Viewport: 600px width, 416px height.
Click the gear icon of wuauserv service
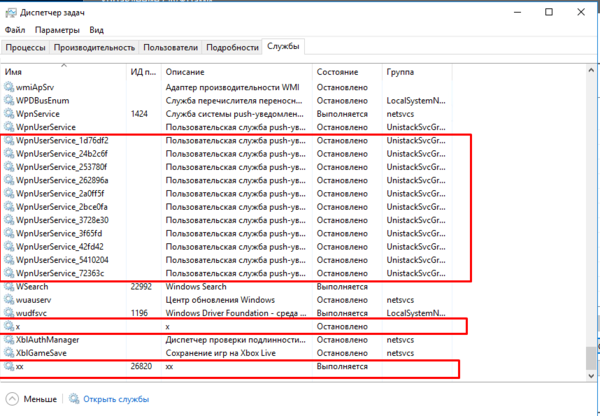(x=9, y=300)
